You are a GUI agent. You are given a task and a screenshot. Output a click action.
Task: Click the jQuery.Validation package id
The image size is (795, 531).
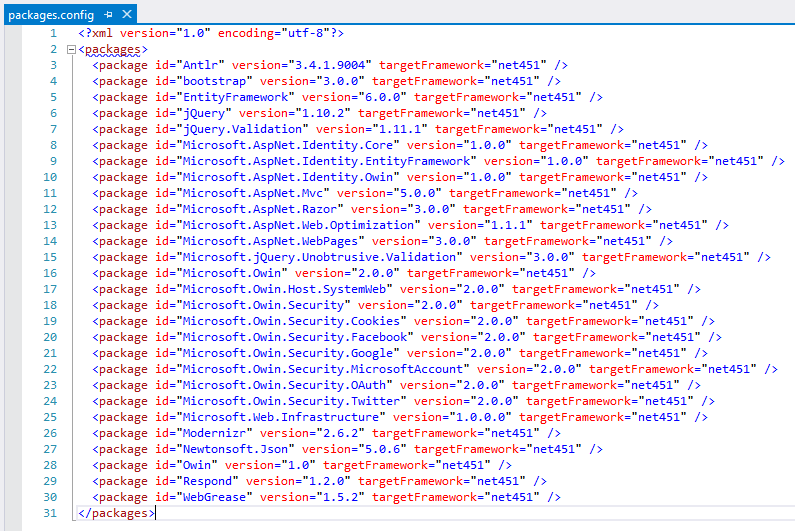tap(242, 129)
